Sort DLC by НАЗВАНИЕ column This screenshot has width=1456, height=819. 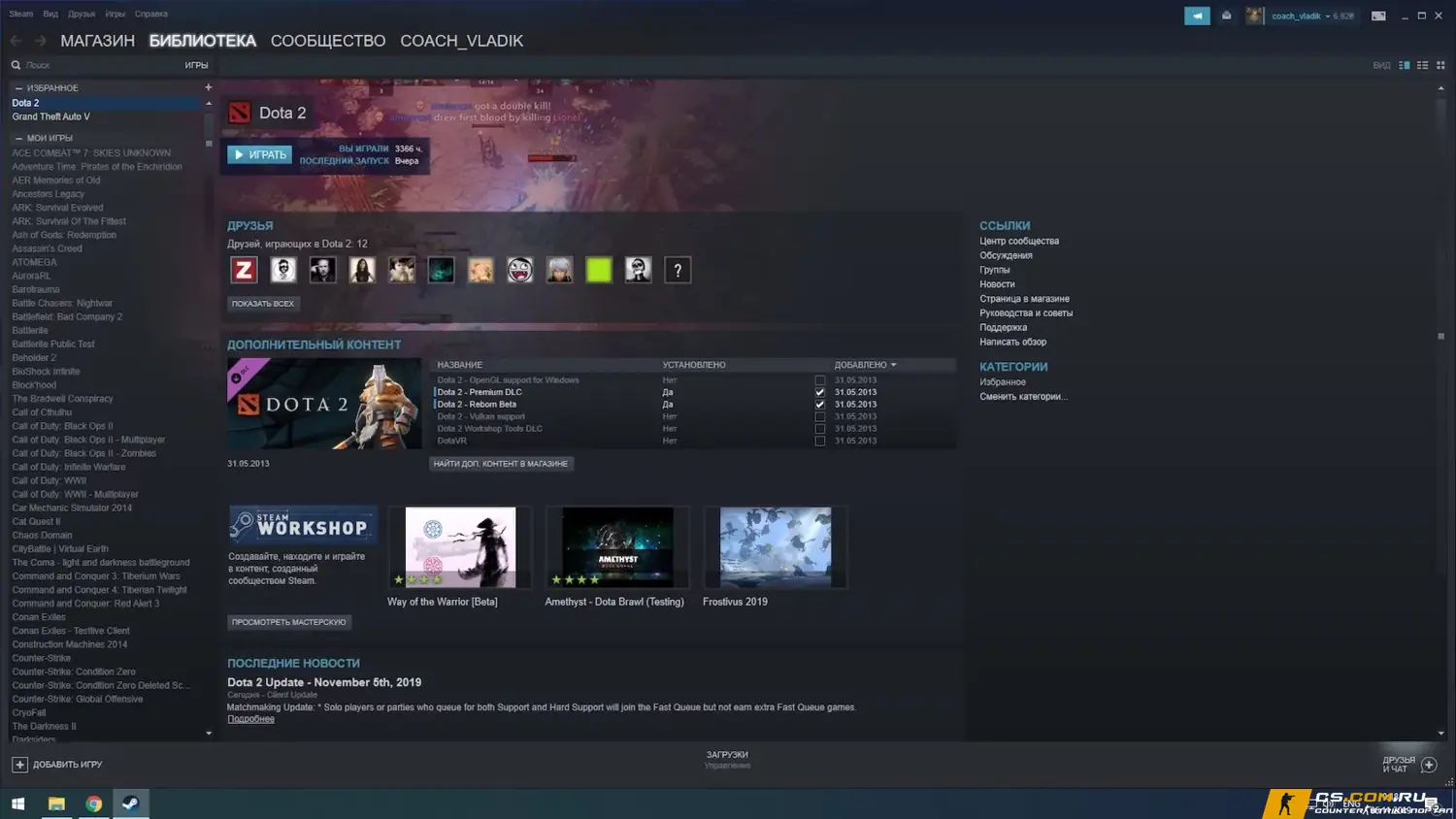pos(460,365)
